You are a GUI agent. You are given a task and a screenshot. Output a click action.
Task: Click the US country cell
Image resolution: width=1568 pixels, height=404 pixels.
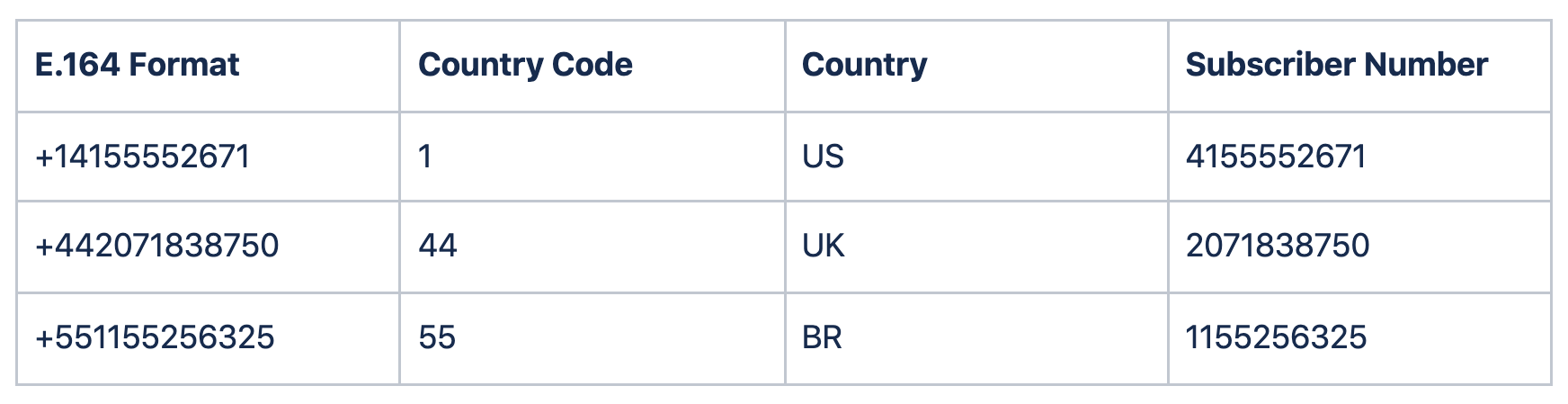pyautogui.click(x=823, y=157)
